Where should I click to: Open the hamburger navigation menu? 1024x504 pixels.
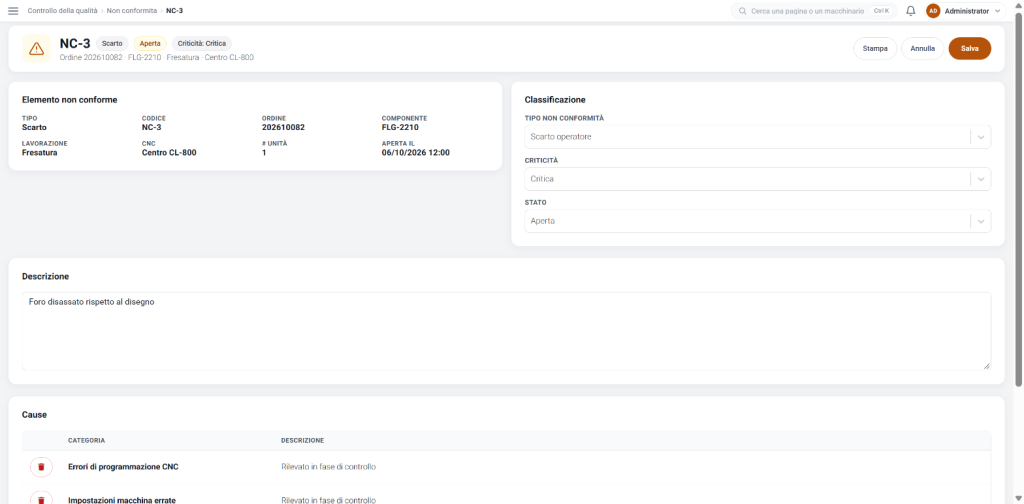pyautogui.click(x=12, y=11)
